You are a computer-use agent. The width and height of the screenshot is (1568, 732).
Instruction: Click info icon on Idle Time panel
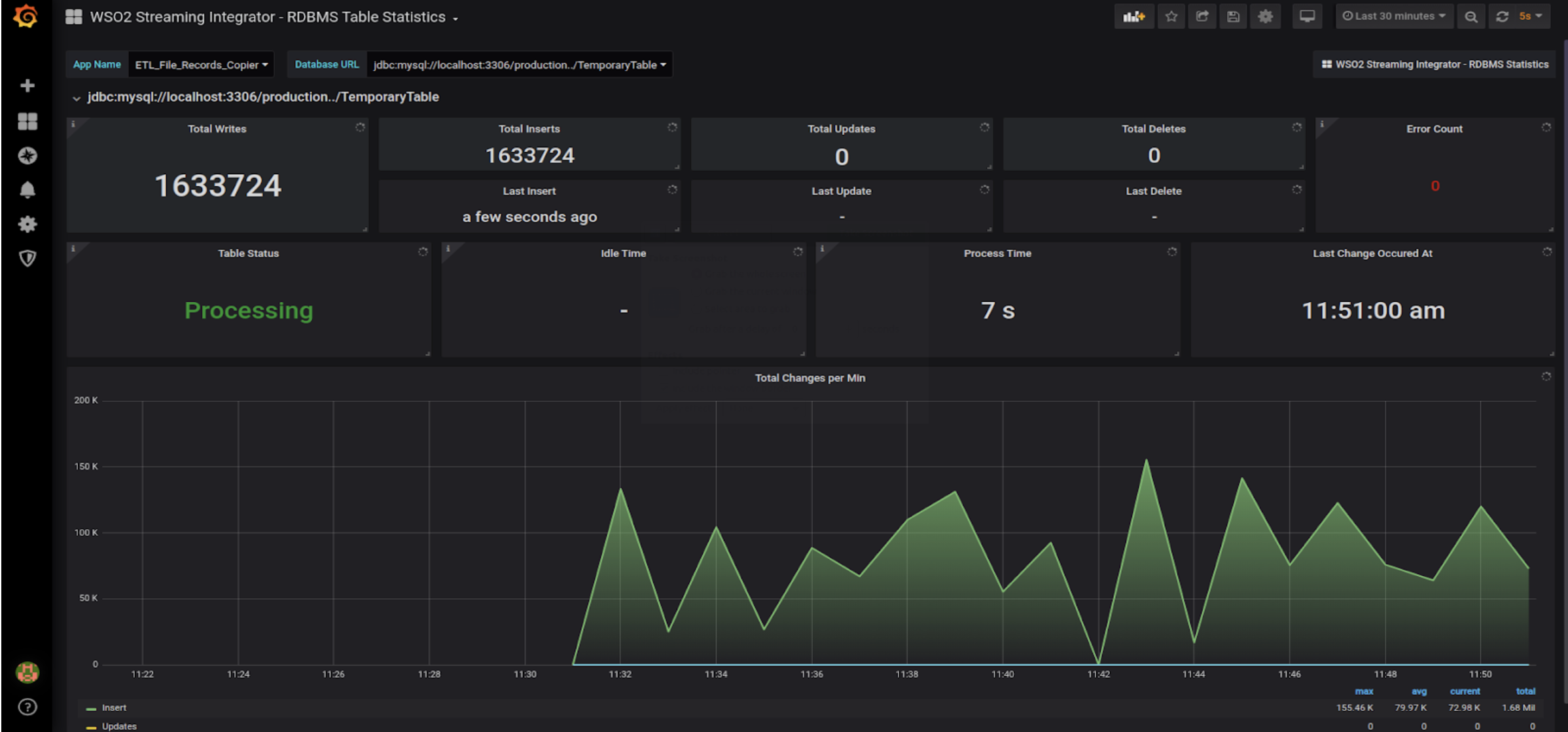(x=448, y=248)
